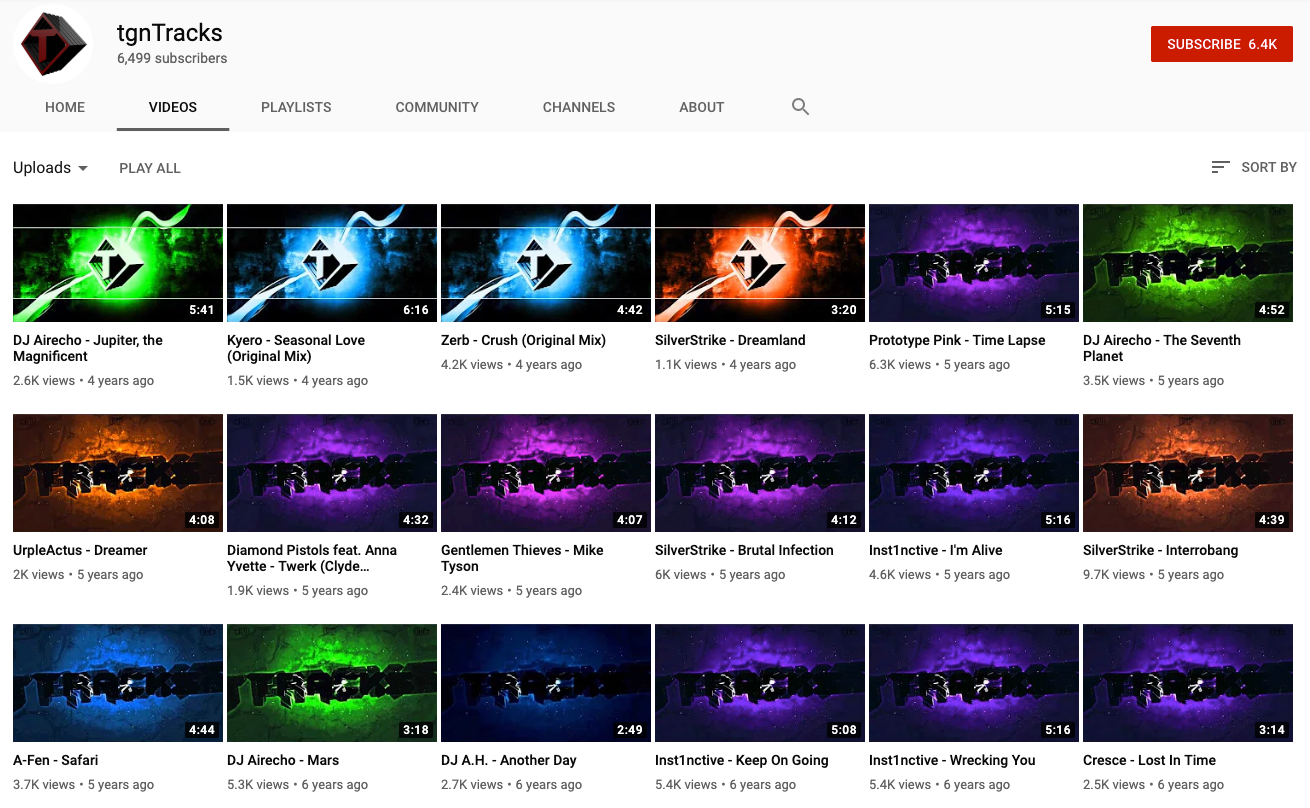The width and height of the screenshot is (1310, 808).
Task: Click title Prototype Pink - Time Lapse
Action: click(957, 340)
